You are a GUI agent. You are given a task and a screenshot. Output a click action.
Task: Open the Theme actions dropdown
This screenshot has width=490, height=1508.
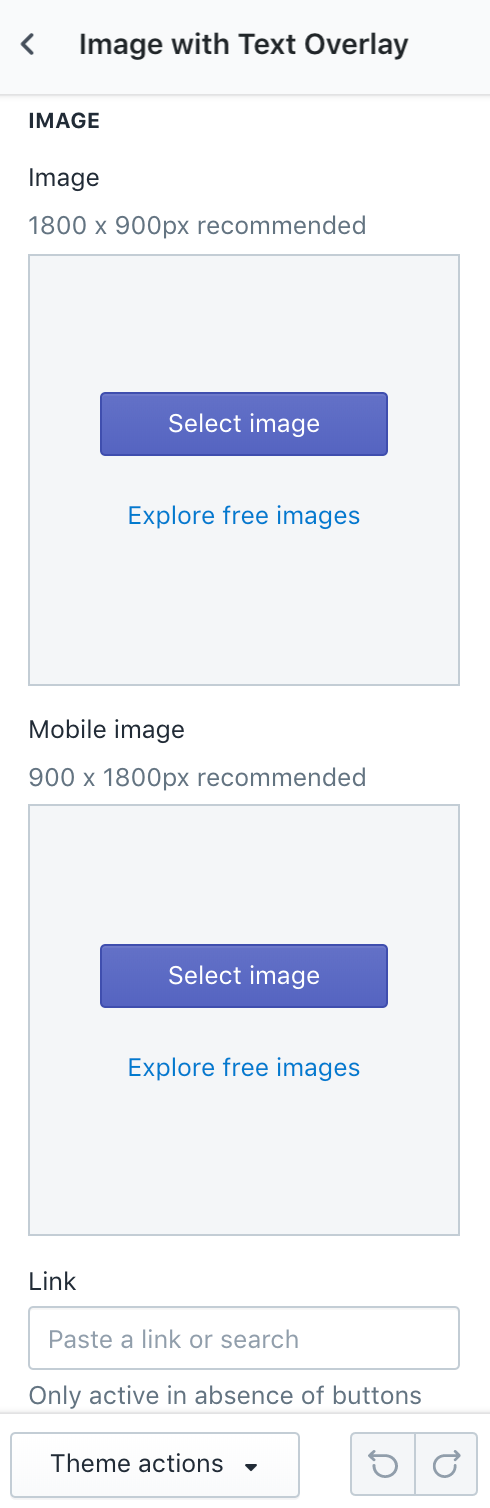155,1465
